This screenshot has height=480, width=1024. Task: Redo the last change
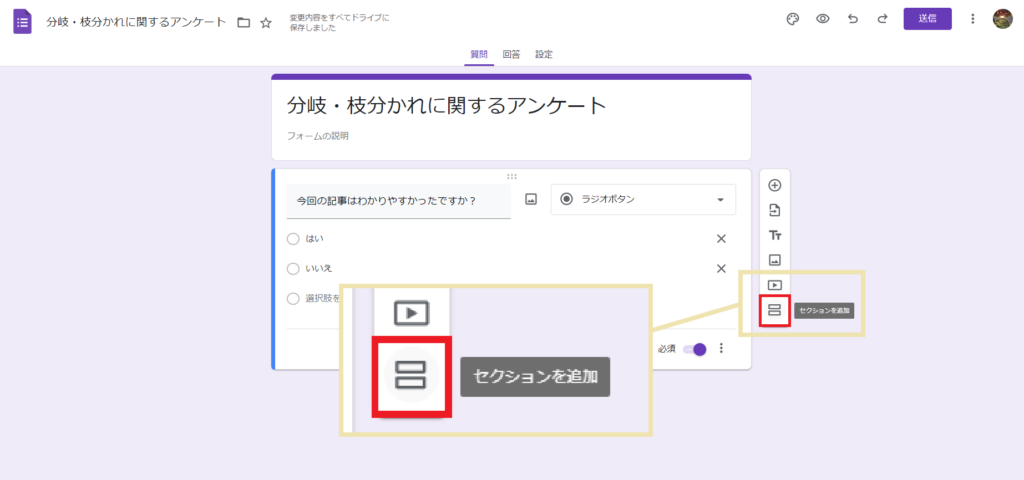tap(882, 19)
